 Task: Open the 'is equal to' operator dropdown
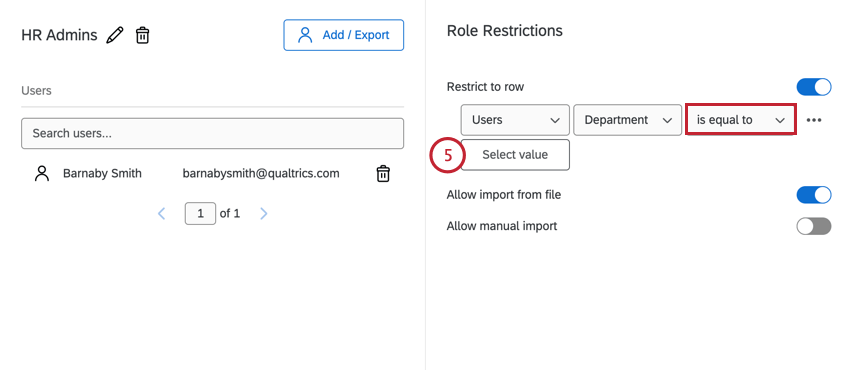pyautogui.click(x=740, y=120)
